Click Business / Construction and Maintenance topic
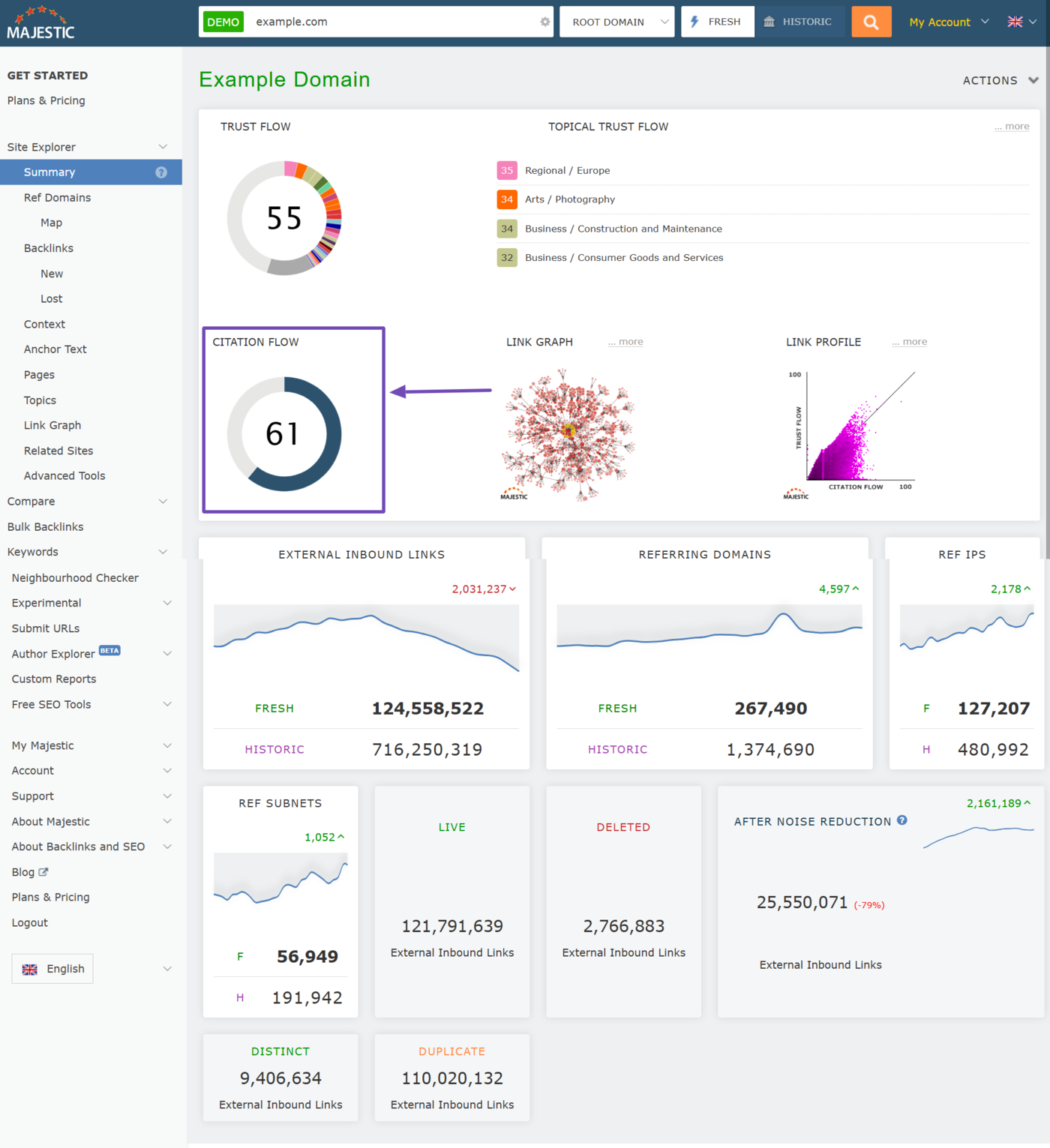 click(623, 229)
